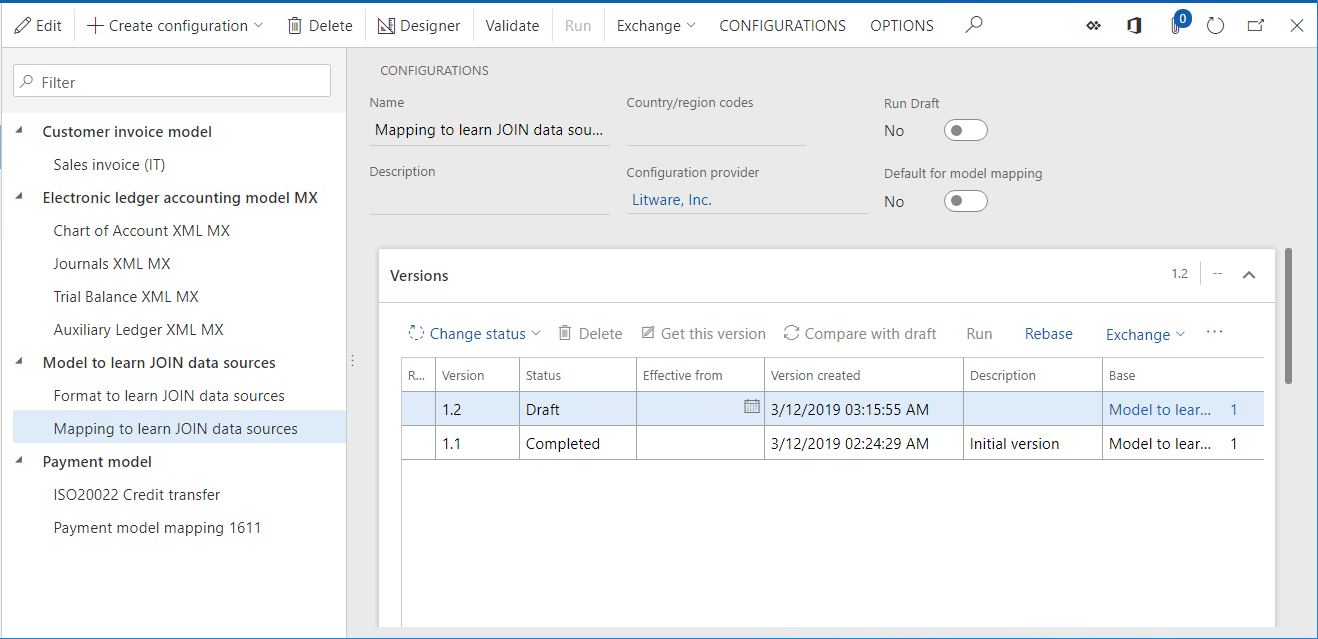The image size is (1318, 639).
Task: Click Get this version
Action: pyautogui.click(x=703, y=334)
